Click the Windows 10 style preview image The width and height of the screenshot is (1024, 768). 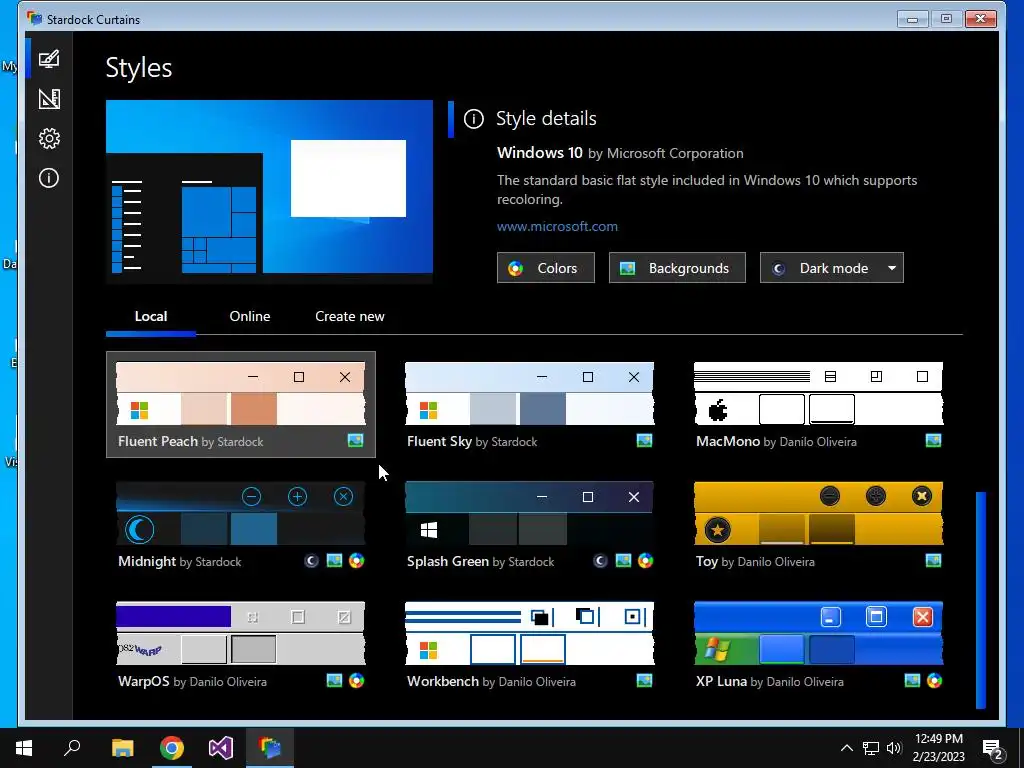coord(269,191)
